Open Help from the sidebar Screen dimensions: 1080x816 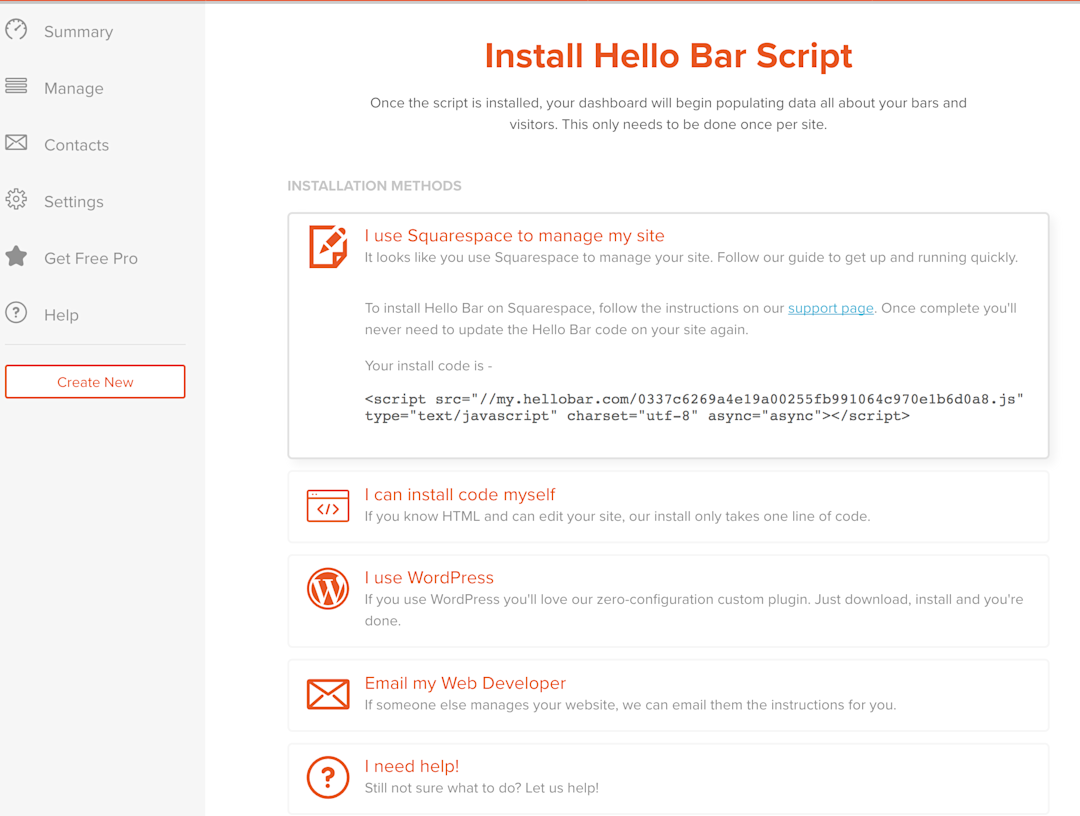61,315
